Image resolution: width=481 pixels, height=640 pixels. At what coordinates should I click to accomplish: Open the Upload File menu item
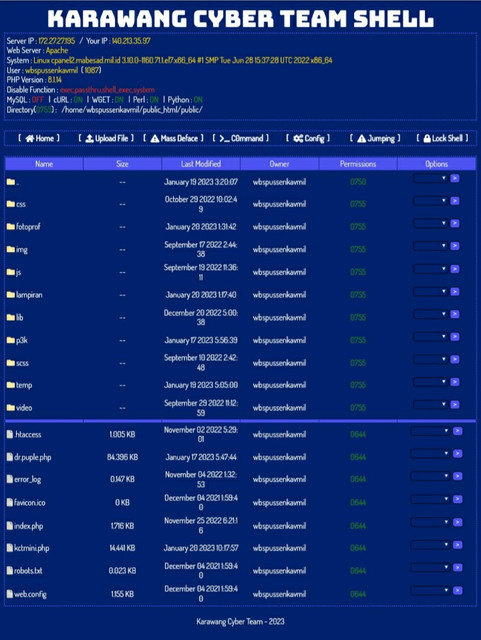pos(106,138)
